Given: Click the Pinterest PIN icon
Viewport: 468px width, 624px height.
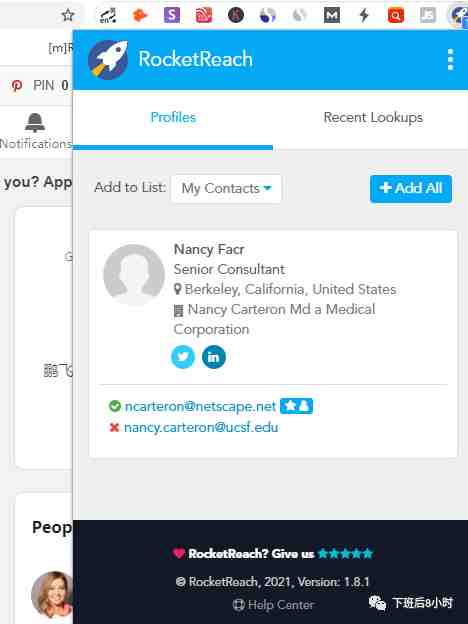Looking at the screenshot, I should 17,86.
